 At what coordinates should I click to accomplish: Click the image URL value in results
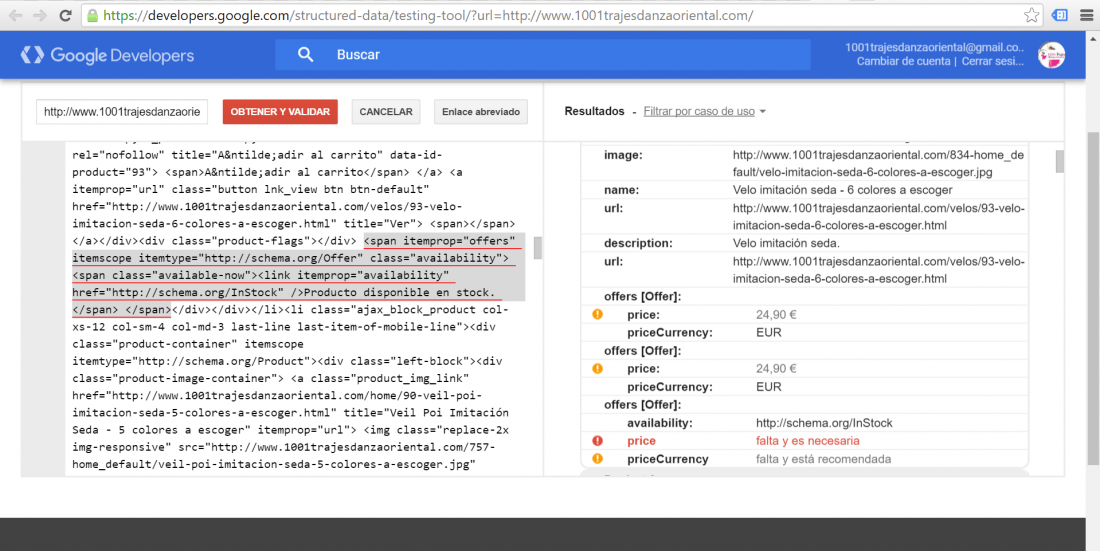pos(878,163)
